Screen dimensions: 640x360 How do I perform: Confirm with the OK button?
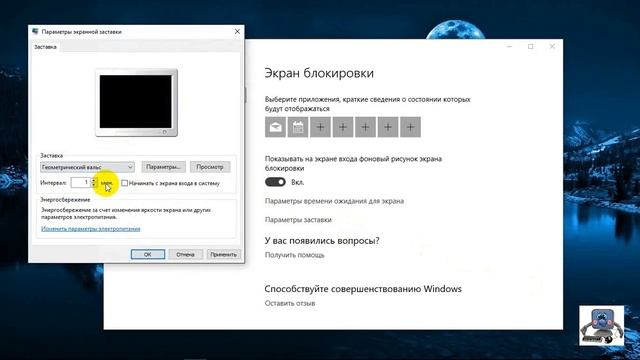[x=148, y=254]
